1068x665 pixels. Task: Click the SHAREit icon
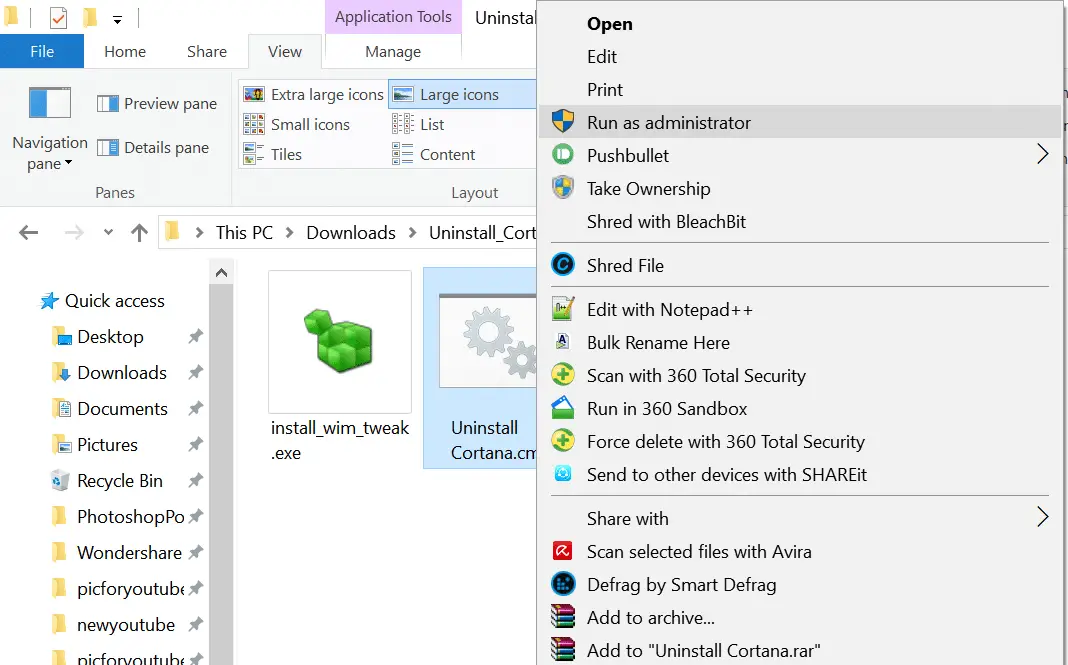click(x=563, y=473)
